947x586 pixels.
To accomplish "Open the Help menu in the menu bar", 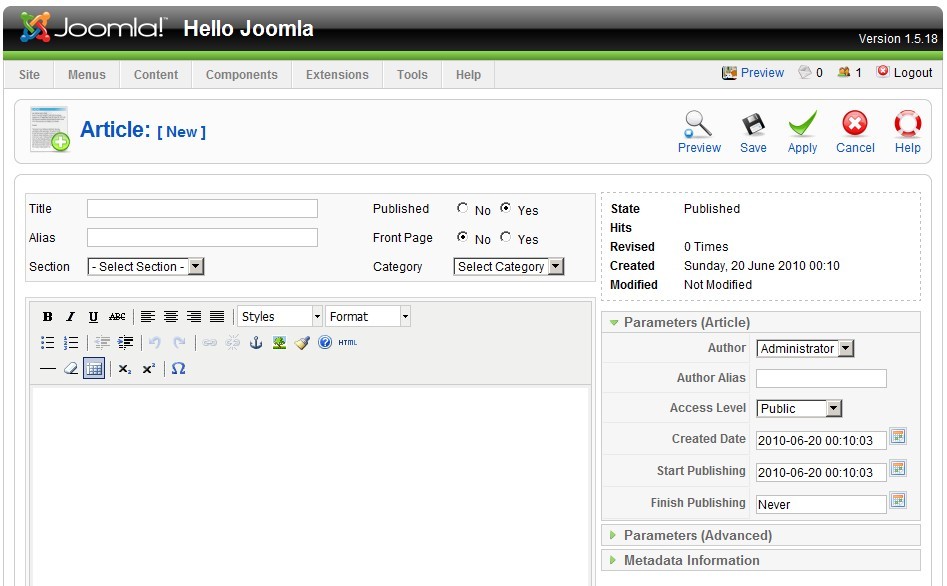I will (x=468, y=75).
